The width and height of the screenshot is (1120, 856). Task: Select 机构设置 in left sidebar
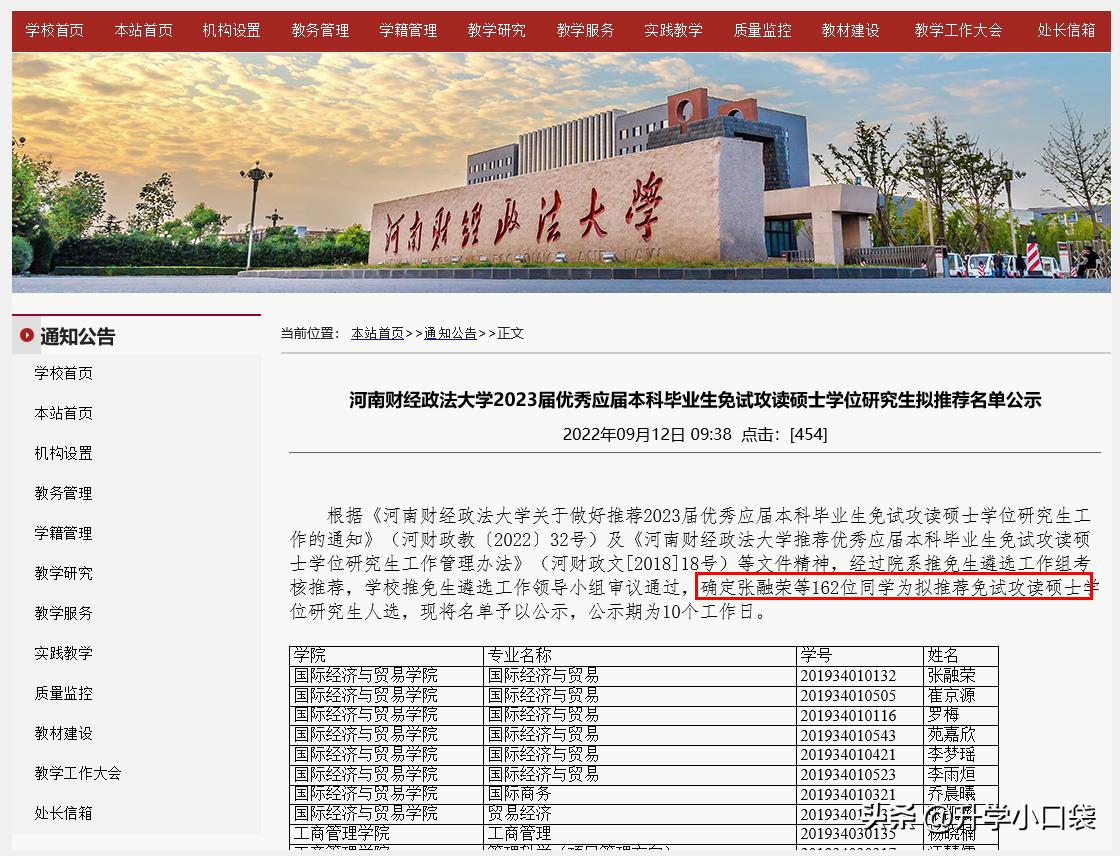click(63, 453)
